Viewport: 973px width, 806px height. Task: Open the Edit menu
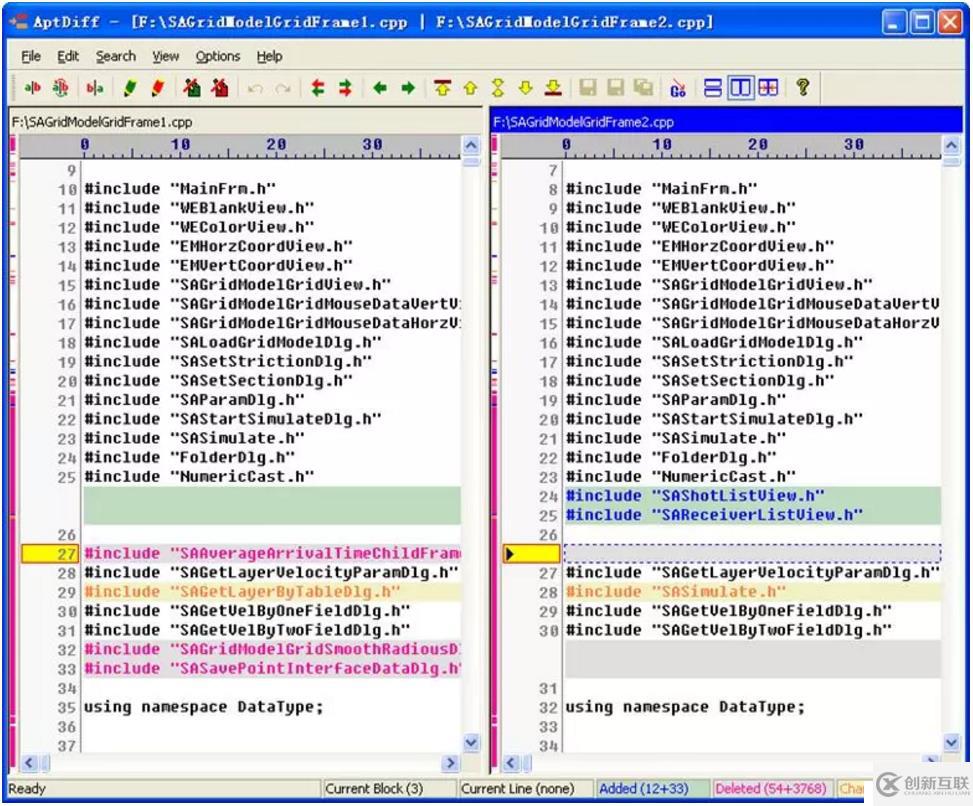pos(68,56)
